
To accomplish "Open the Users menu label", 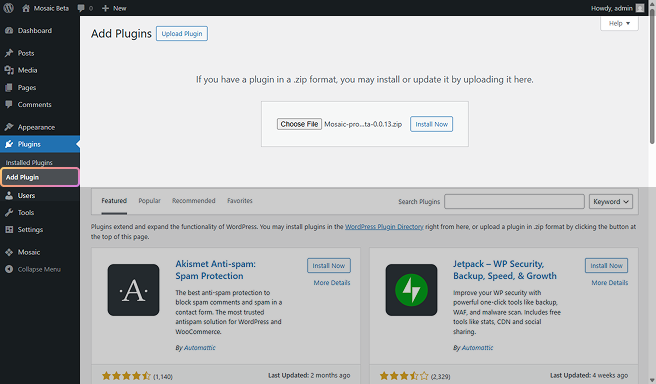I will (26, 195).
